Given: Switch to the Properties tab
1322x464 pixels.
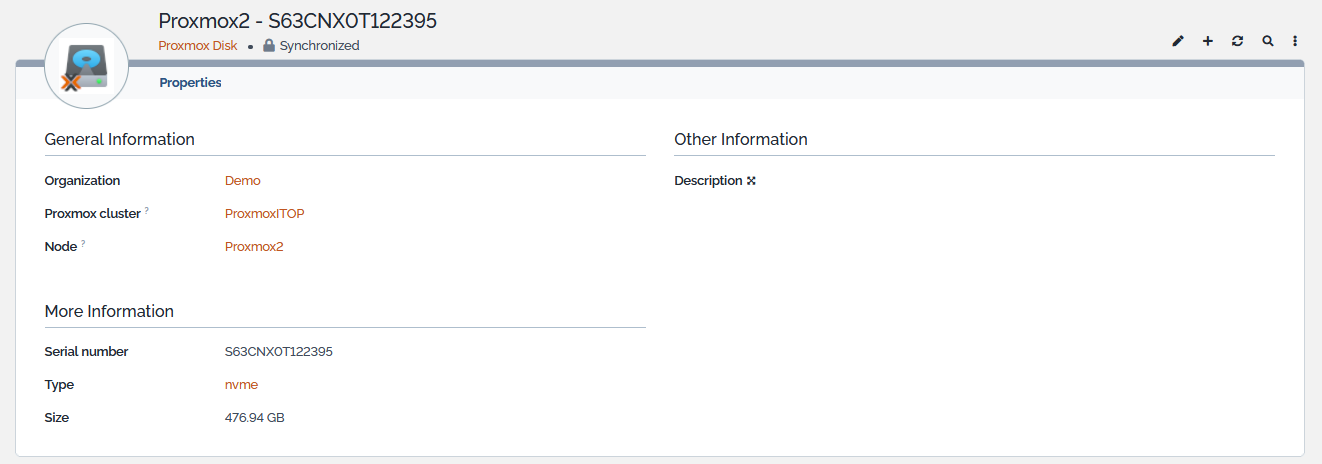Looking at the screenshot, I should click(190, 83).
